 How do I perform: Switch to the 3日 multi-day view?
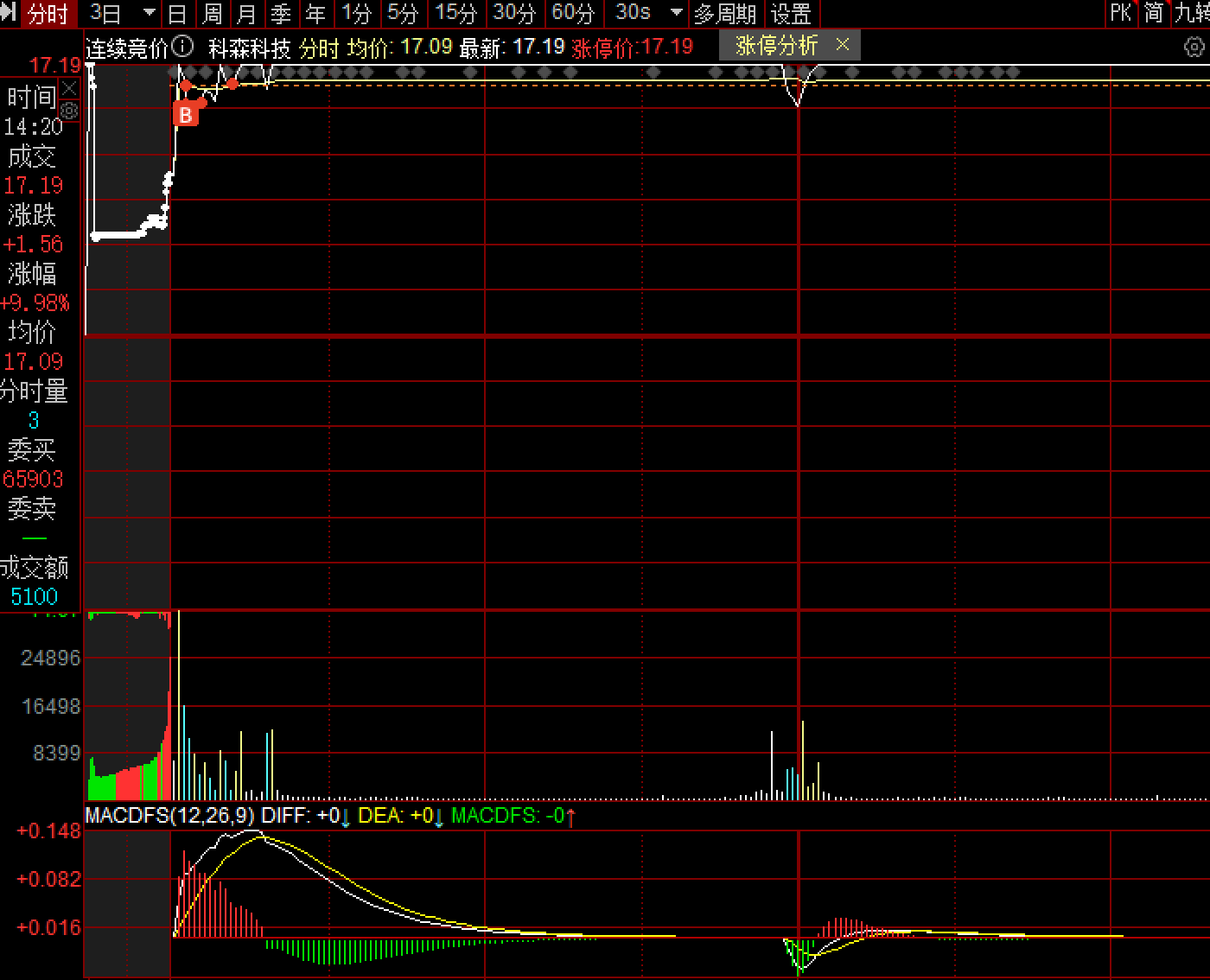tap(106, 13)
